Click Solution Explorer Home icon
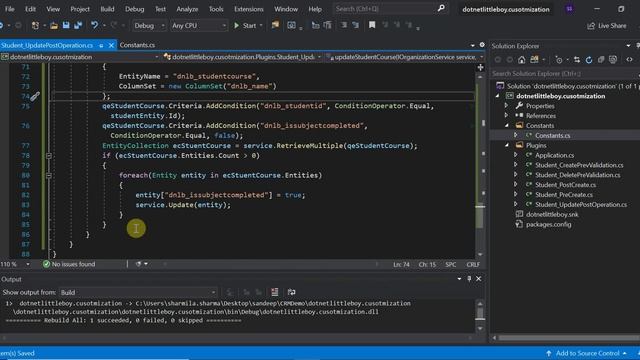The width and height of the screenshot is (640, 360). click(x=522, y=60)
